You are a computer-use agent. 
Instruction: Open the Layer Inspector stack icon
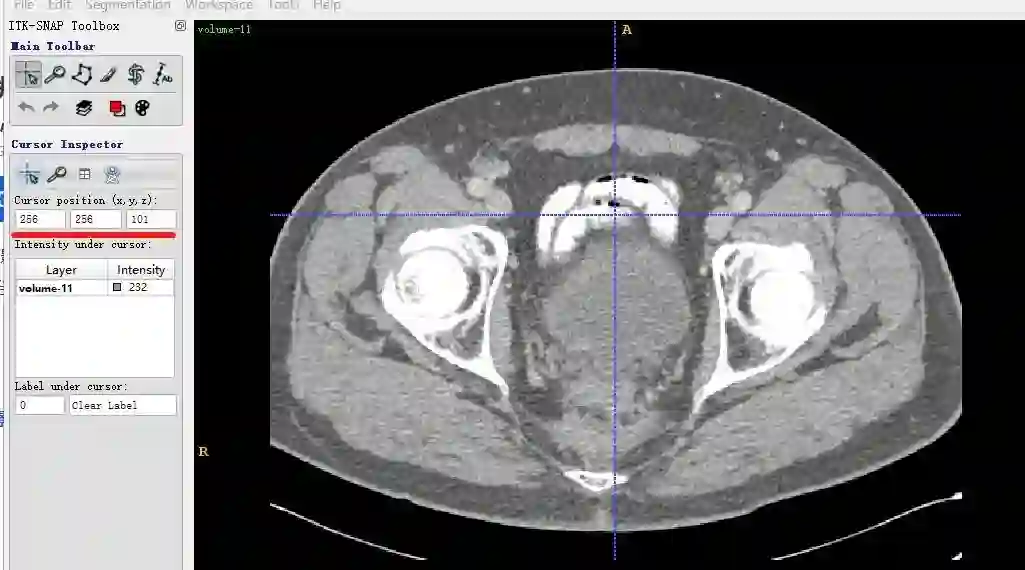tap(84, 108)
